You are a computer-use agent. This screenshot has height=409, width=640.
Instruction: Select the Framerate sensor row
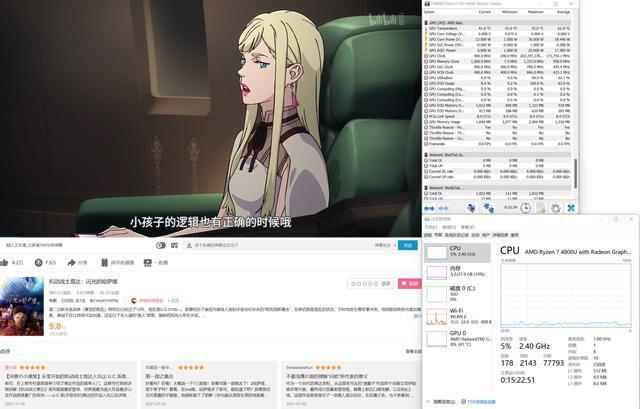(498, 144)
